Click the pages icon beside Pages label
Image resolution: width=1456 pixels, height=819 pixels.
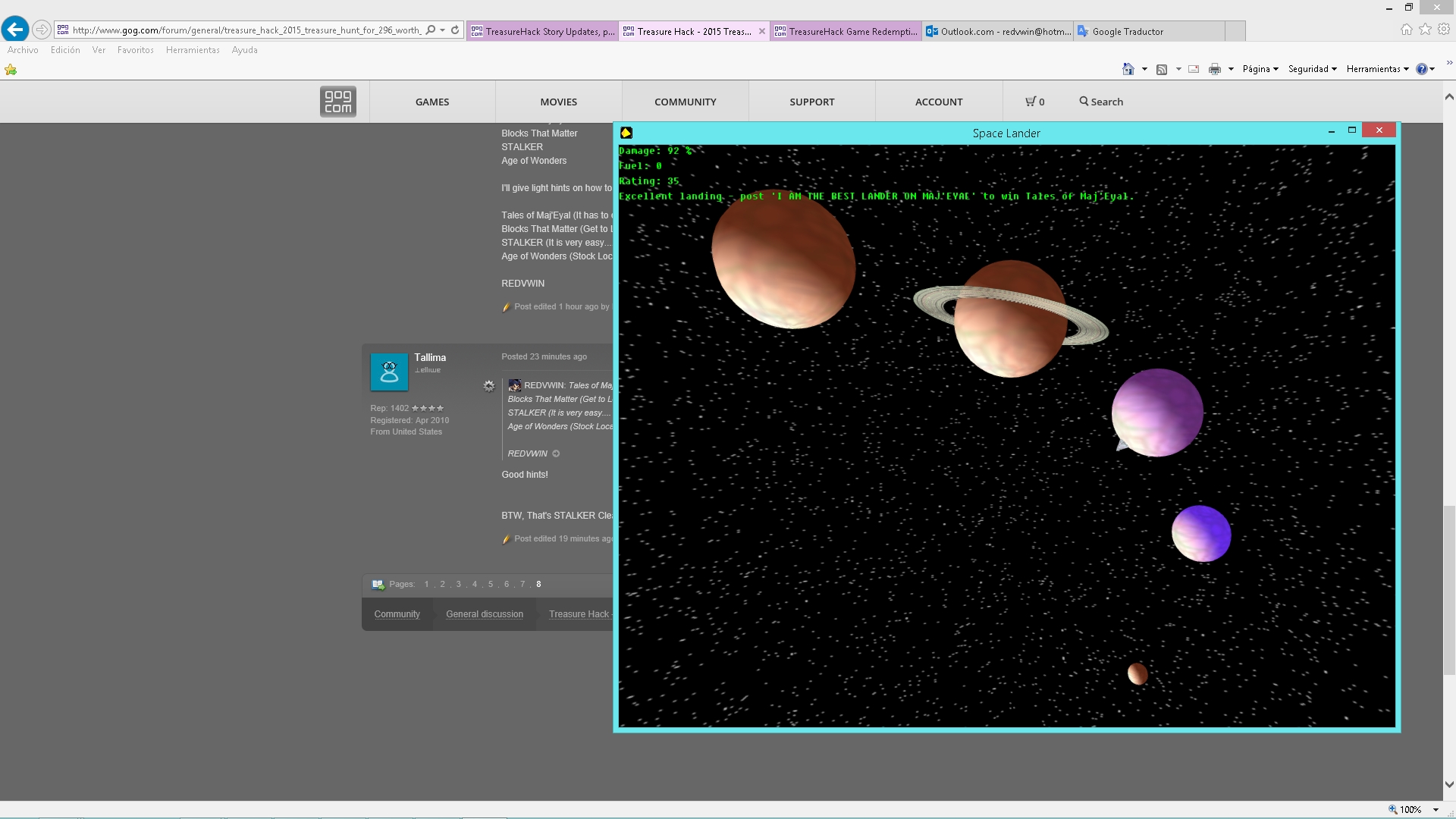pos(378,584)
